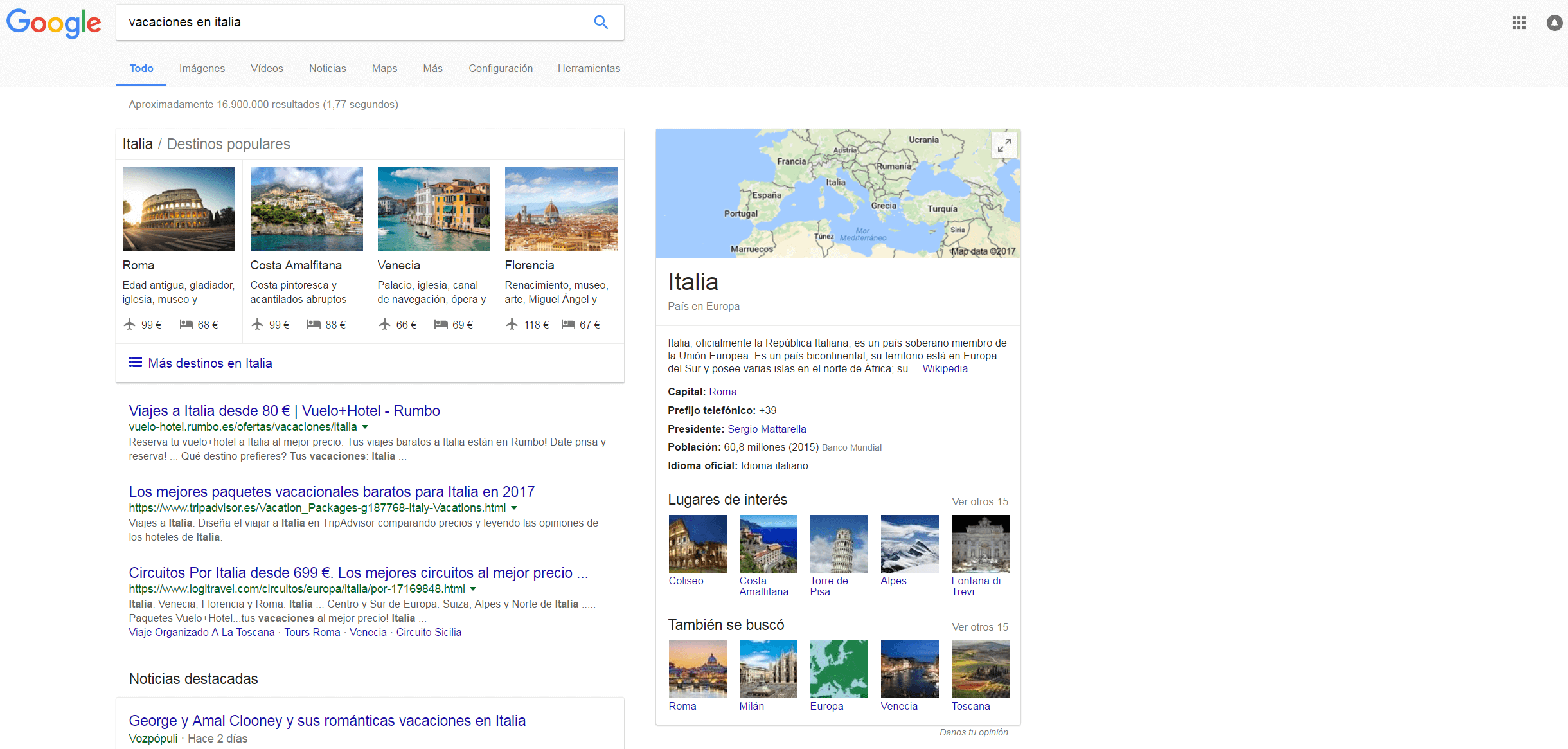1568x749 pixels.
Task: Switch to the Maps tab
Action: (x=384, y=68)
